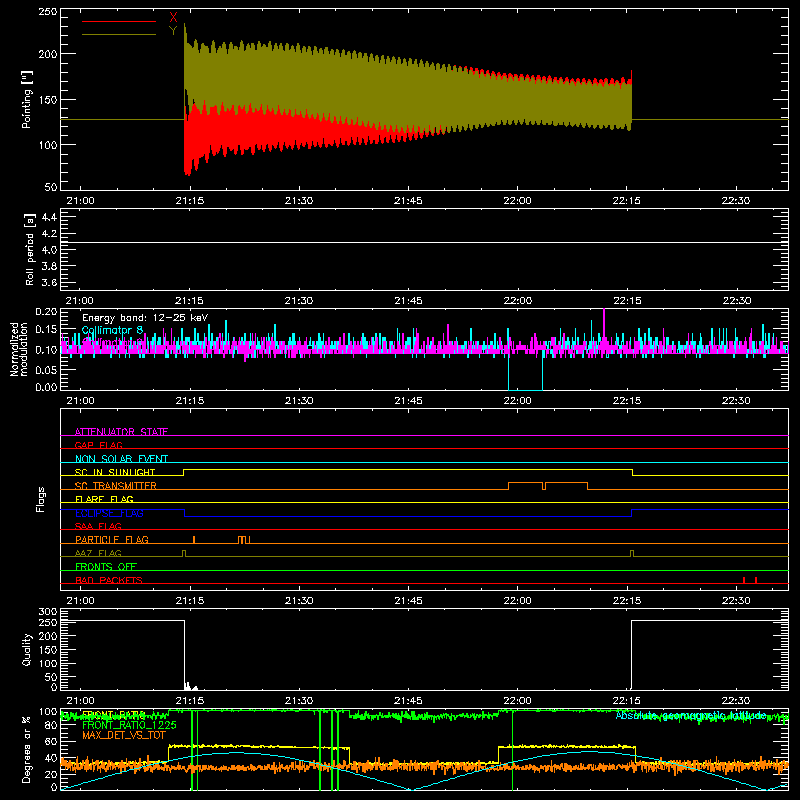This screenshot has width=800, height=800.
Task: Click the 'Quality' vertical axis title
Action: (x=27, y=649)
